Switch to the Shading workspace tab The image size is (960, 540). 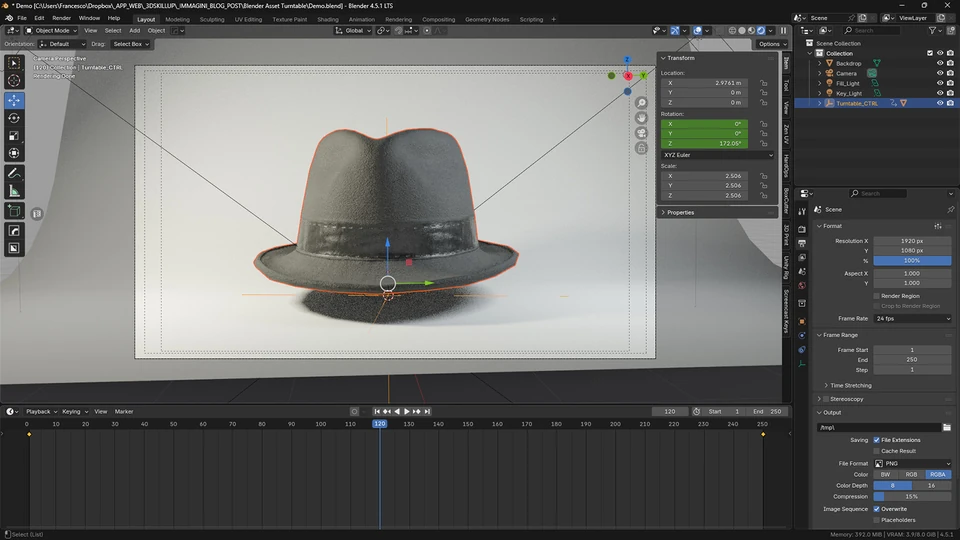tap(328, 20)
